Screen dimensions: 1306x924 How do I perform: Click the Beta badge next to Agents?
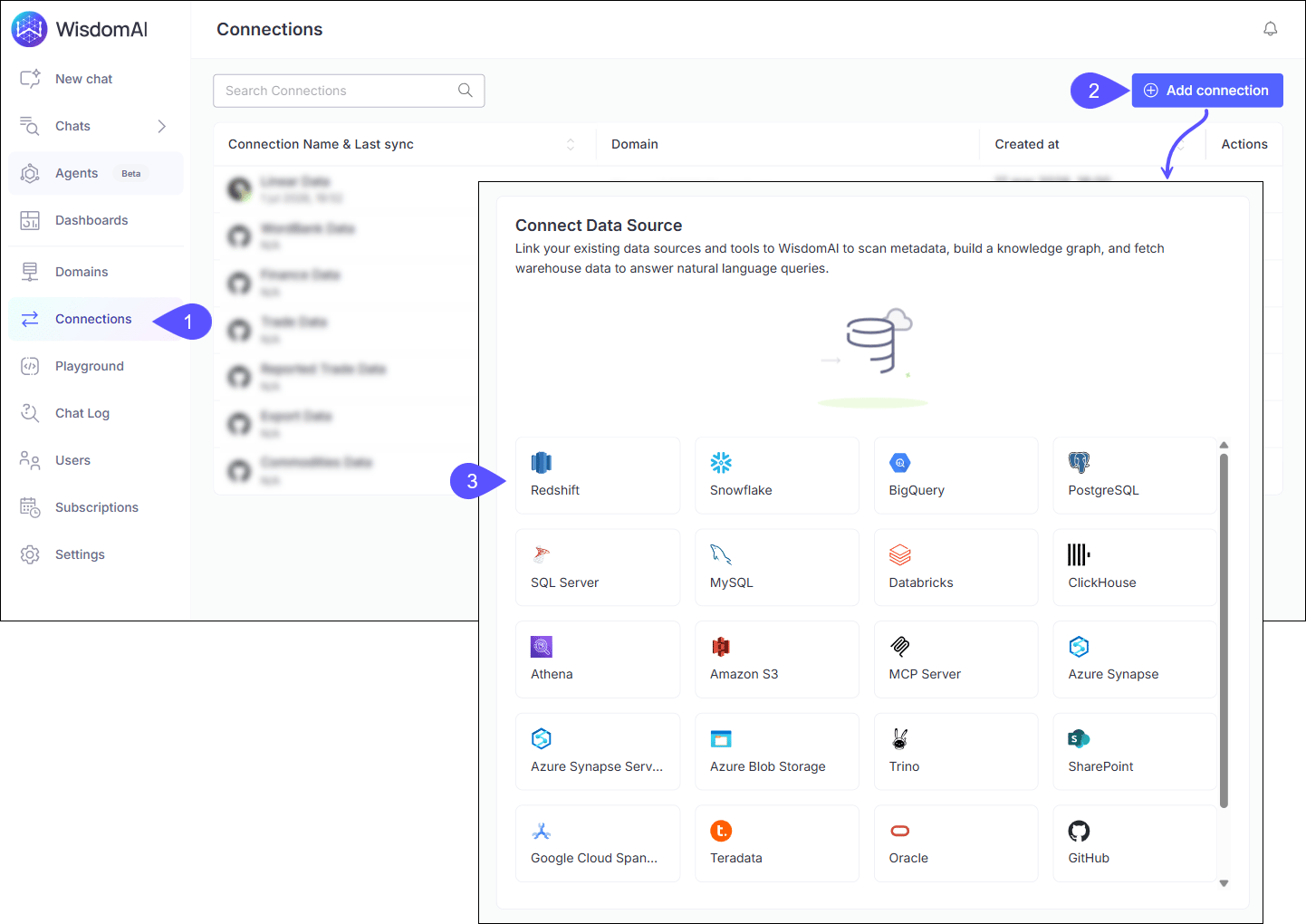pos(131,174)
